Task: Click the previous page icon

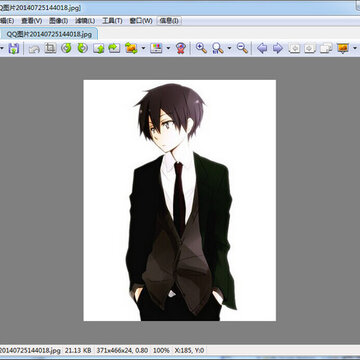Action: coord(294,49)
